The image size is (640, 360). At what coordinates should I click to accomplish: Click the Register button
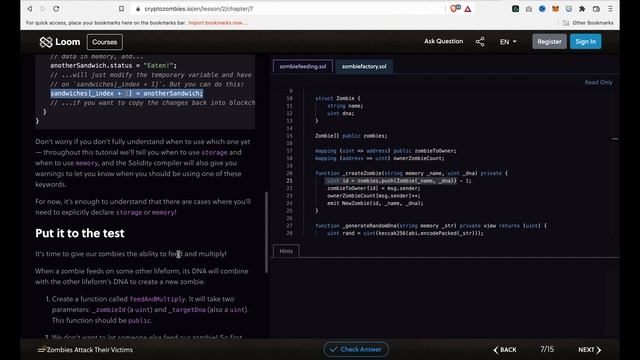[x=549, y=42]
